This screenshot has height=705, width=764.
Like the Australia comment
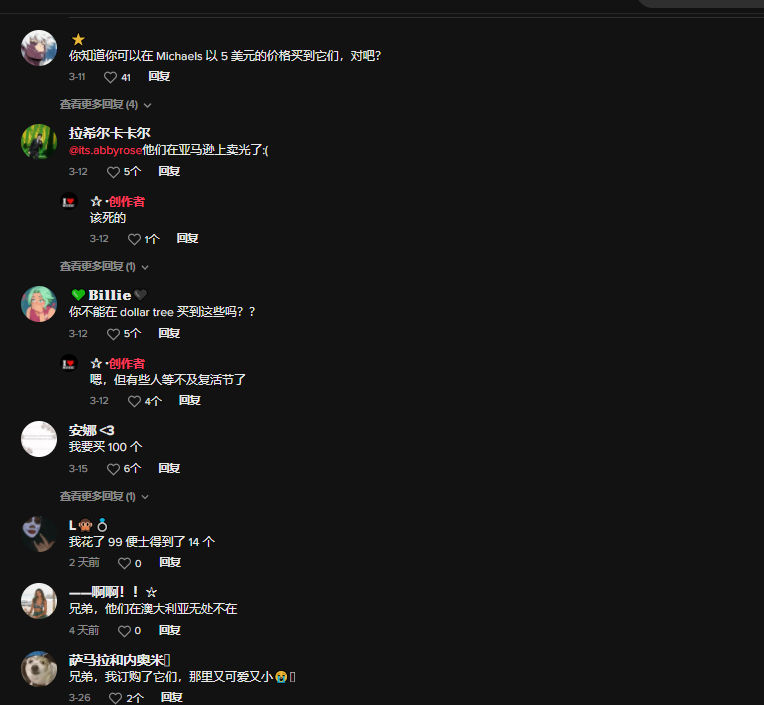point(125,631)
